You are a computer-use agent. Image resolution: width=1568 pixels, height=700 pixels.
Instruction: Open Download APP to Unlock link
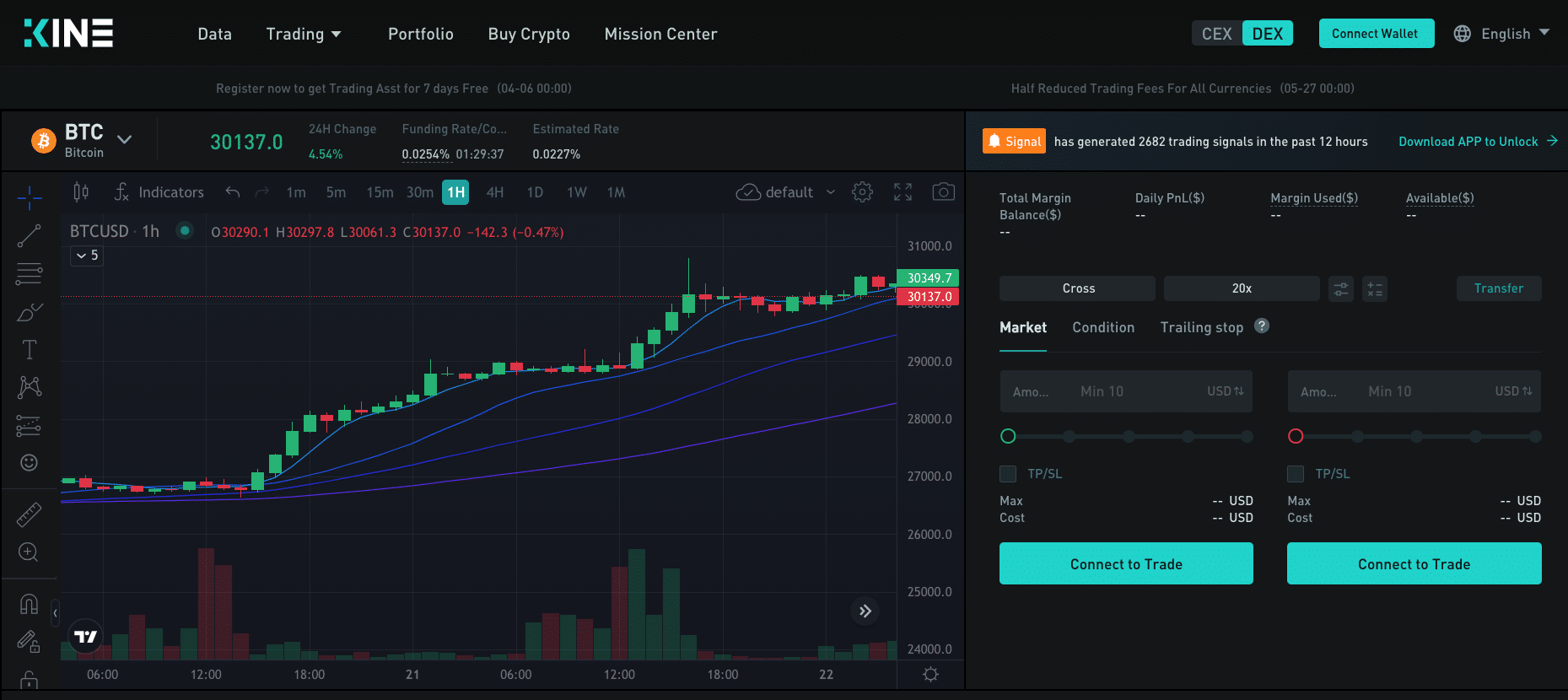point(1478,142)
